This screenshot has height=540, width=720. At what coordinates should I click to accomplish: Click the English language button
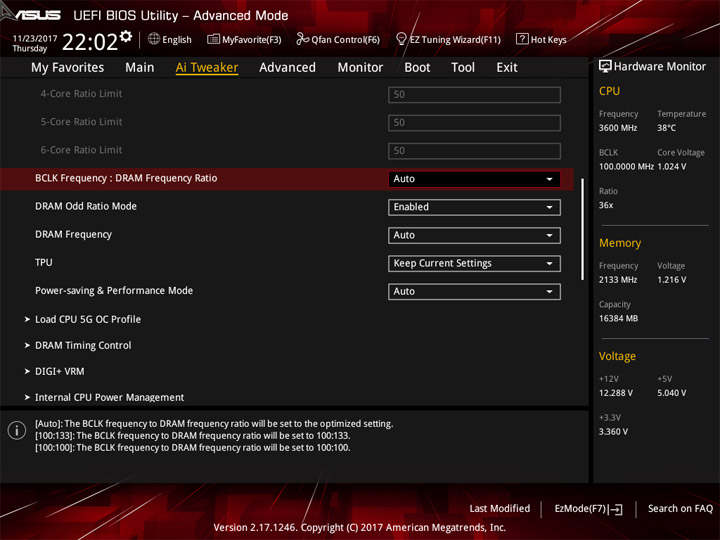tap(170, 39)
